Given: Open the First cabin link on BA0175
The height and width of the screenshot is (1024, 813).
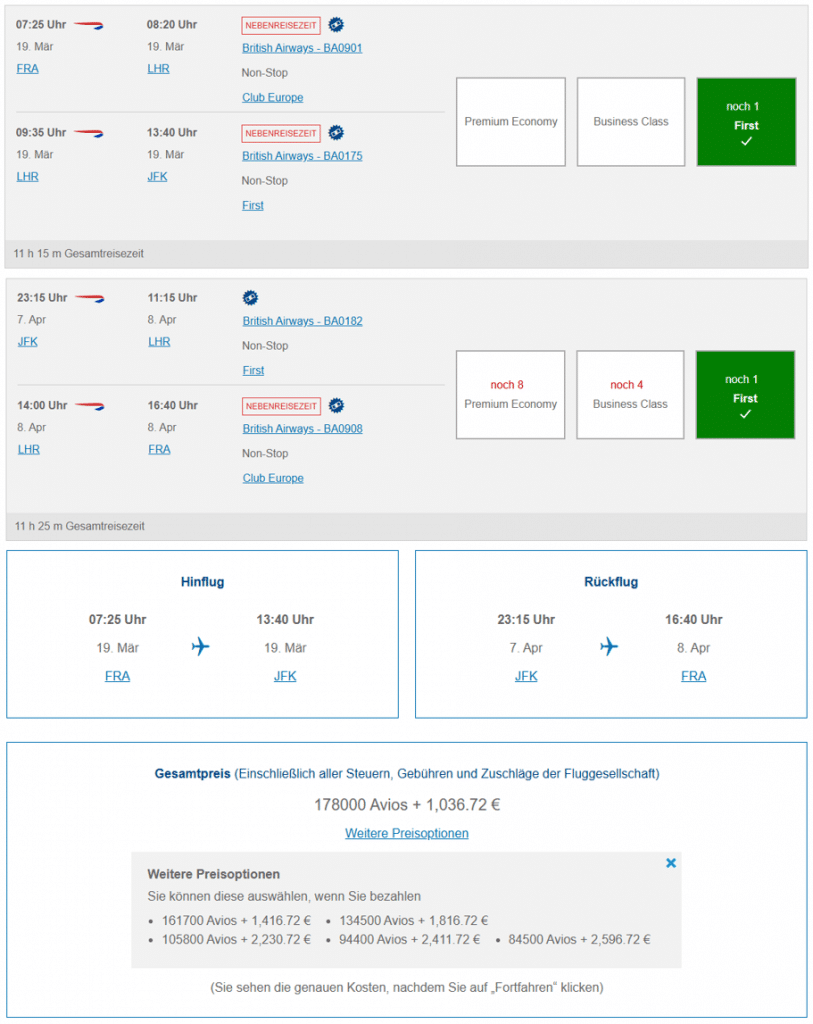Looking at the screenshot, I should [x=253, y=205].
